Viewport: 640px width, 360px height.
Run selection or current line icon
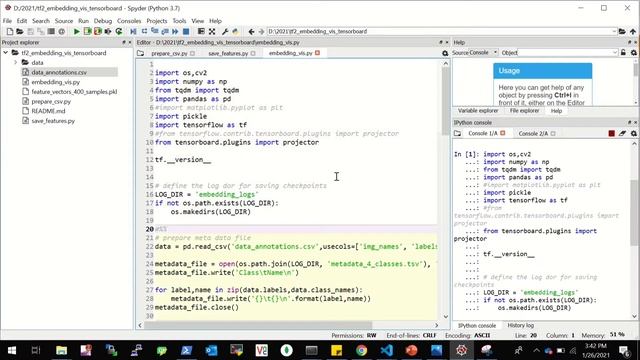pyautogui.click(x=108, y=31)
